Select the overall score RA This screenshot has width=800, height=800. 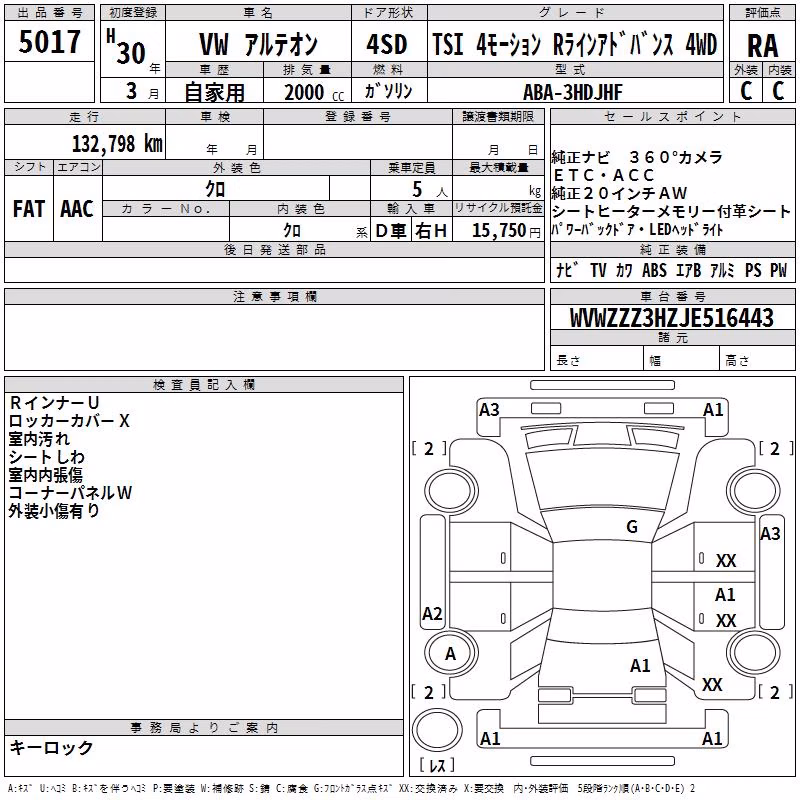pyautogui.click(x=762, y=46)
